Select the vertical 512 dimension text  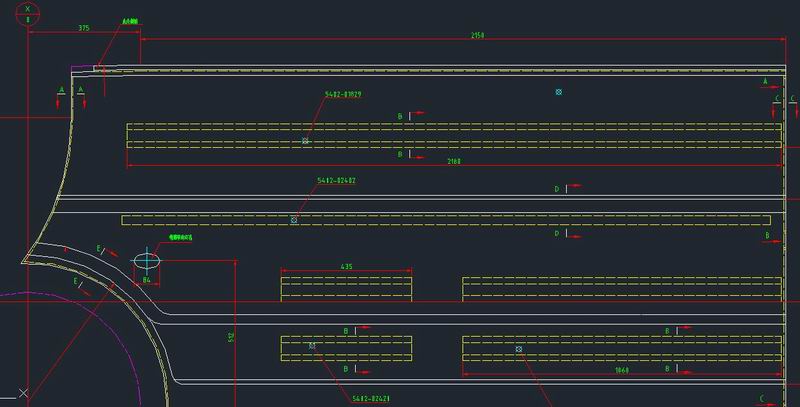click(x=229, y=338)
